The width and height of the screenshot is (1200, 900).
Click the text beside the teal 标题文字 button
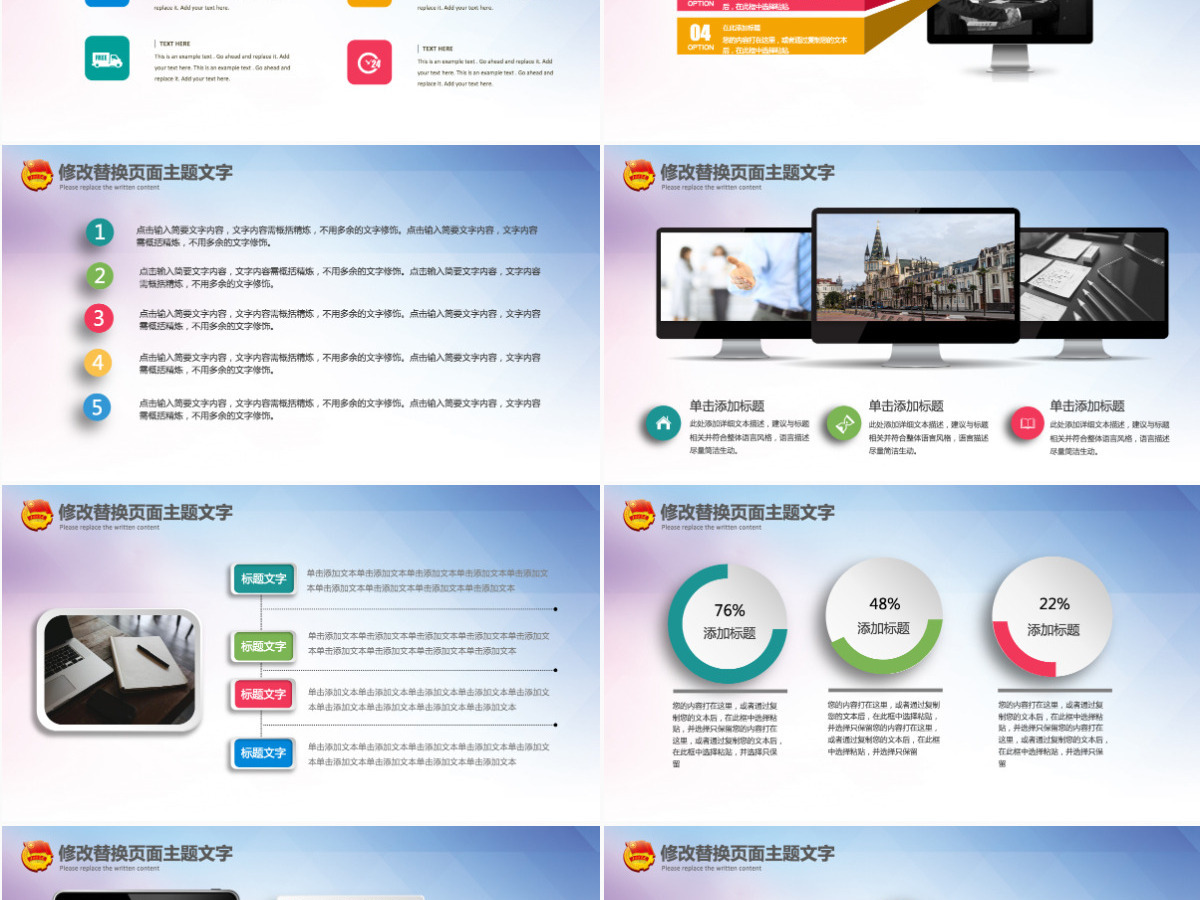pos(428,580)
